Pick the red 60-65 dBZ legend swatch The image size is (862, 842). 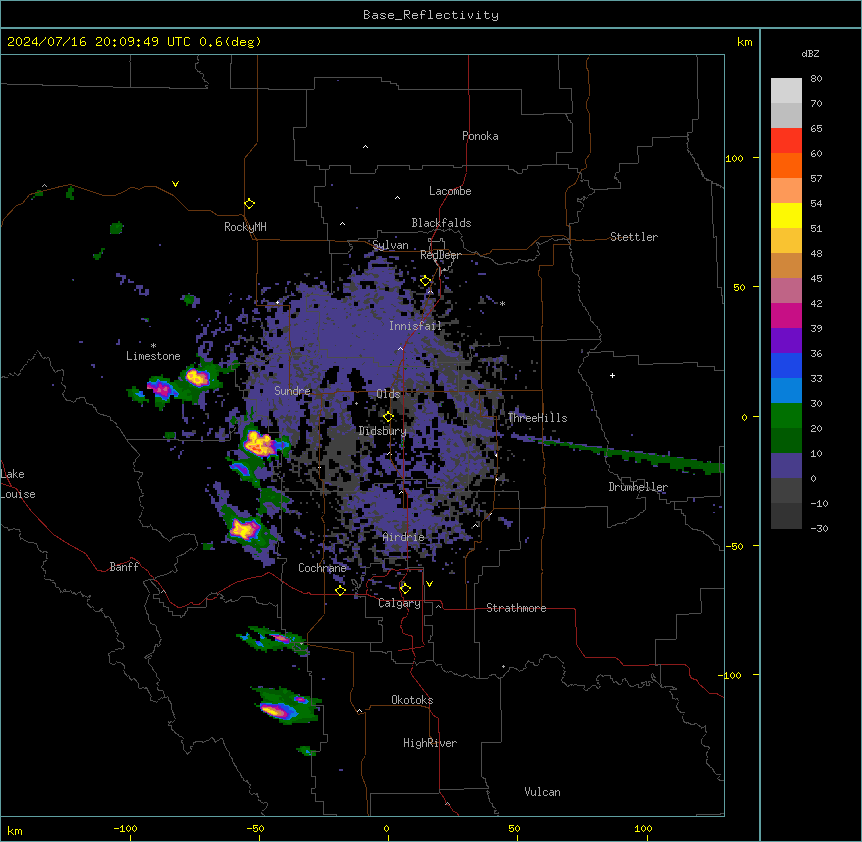coord(786,141)
